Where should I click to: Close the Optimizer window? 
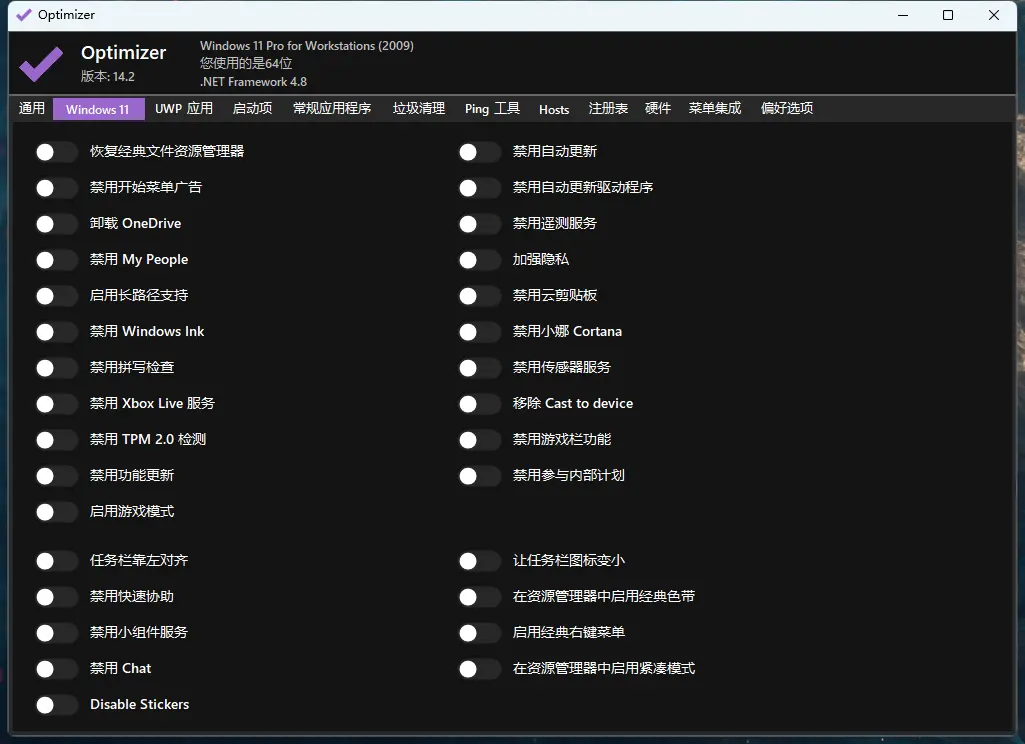point(994,15)
